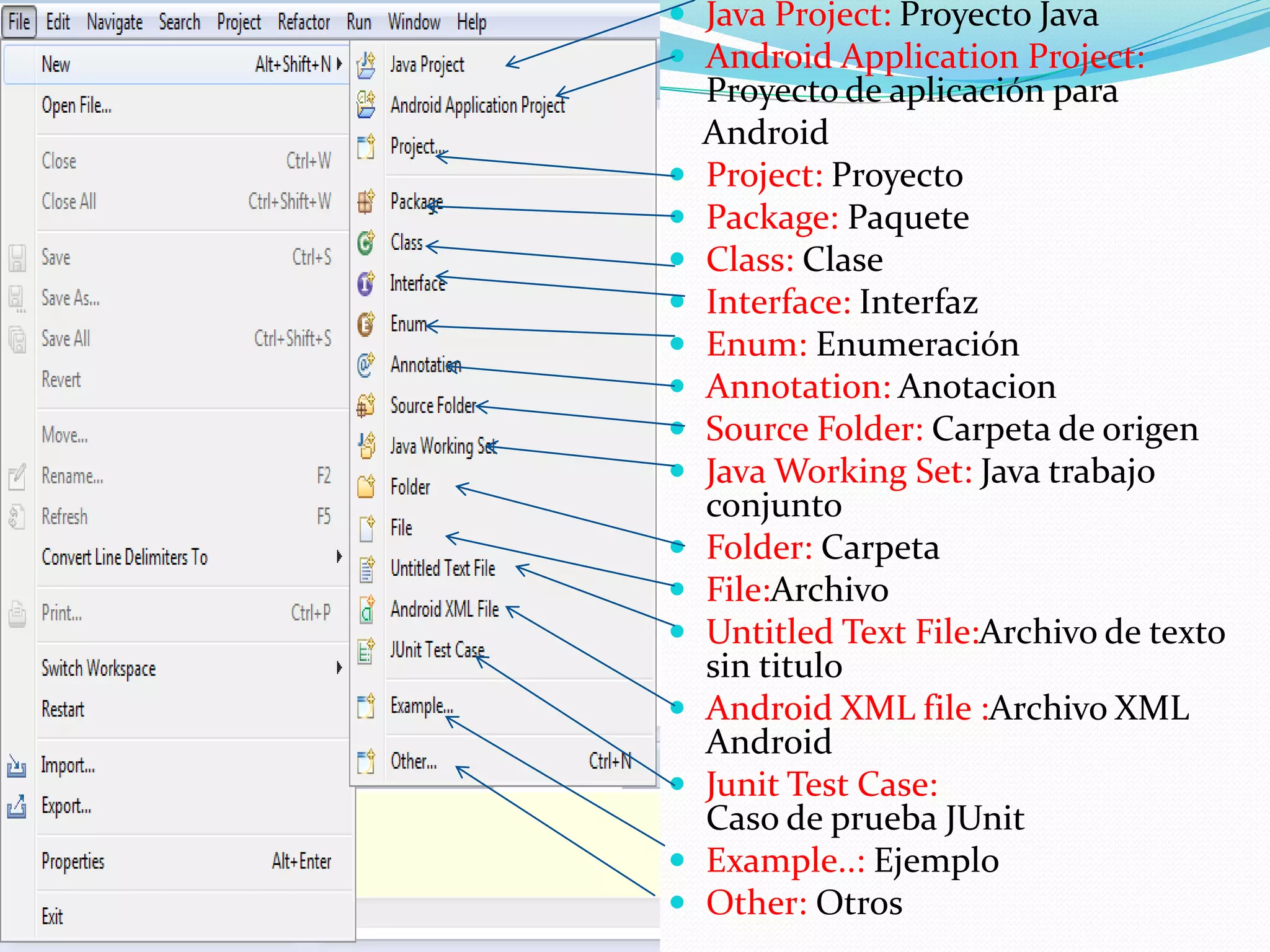Click the Refresh icon in File menu
This screenshot has width=1270, height=952.
(17, 517)
